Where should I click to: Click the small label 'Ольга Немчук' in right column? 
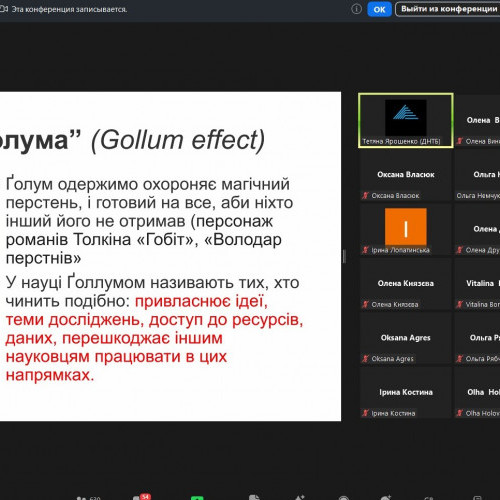tap(478, 196)
